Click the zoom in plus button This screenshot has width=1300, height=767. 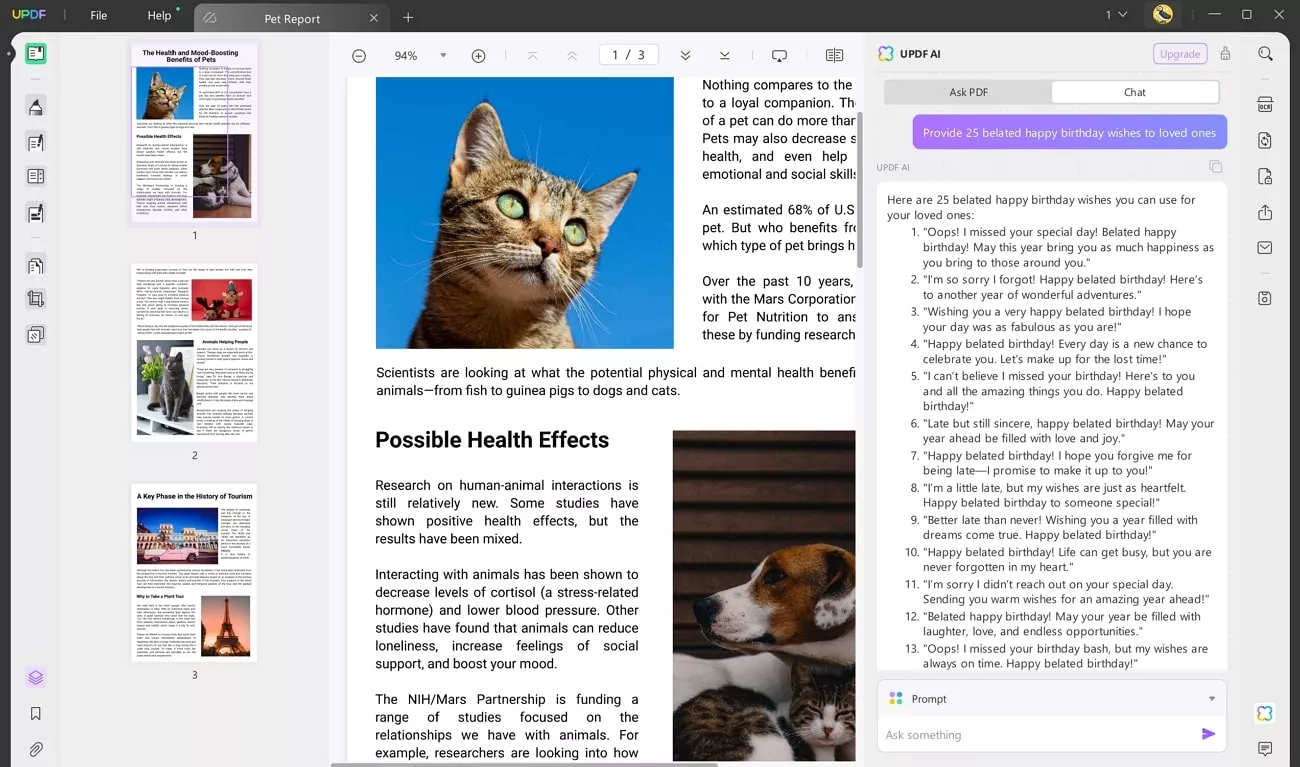(478, 56)
